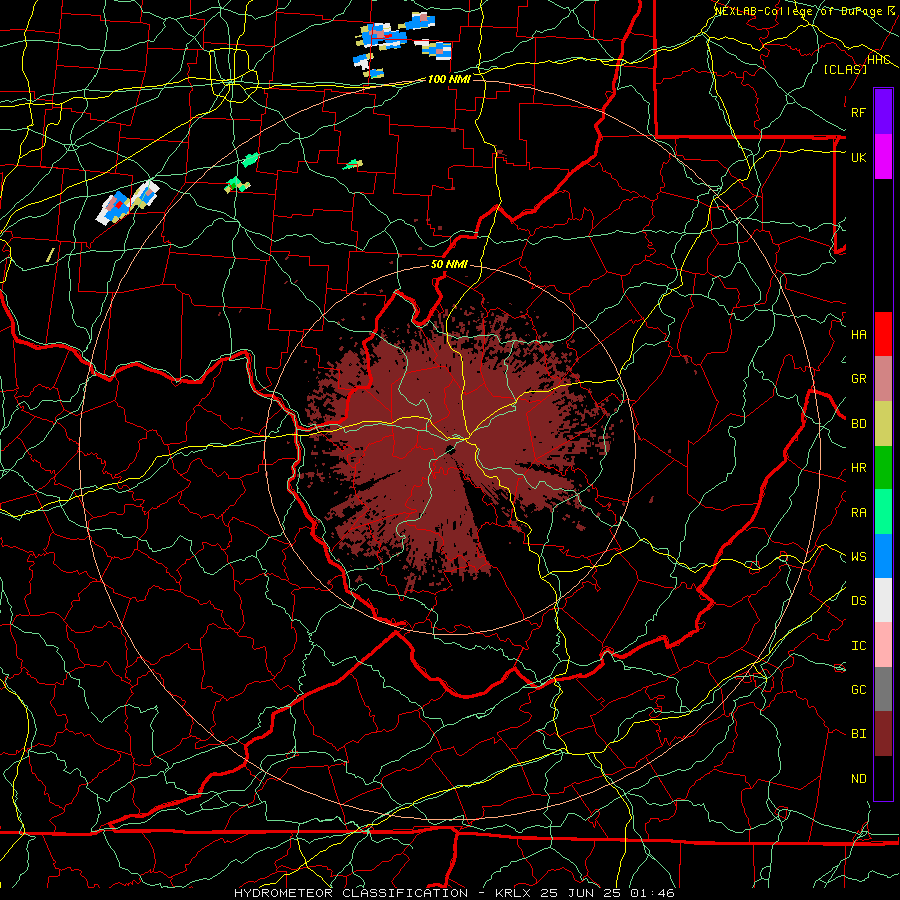Click the UK legend label
This screenshot has height=900, width=900.
coord(858,157)
